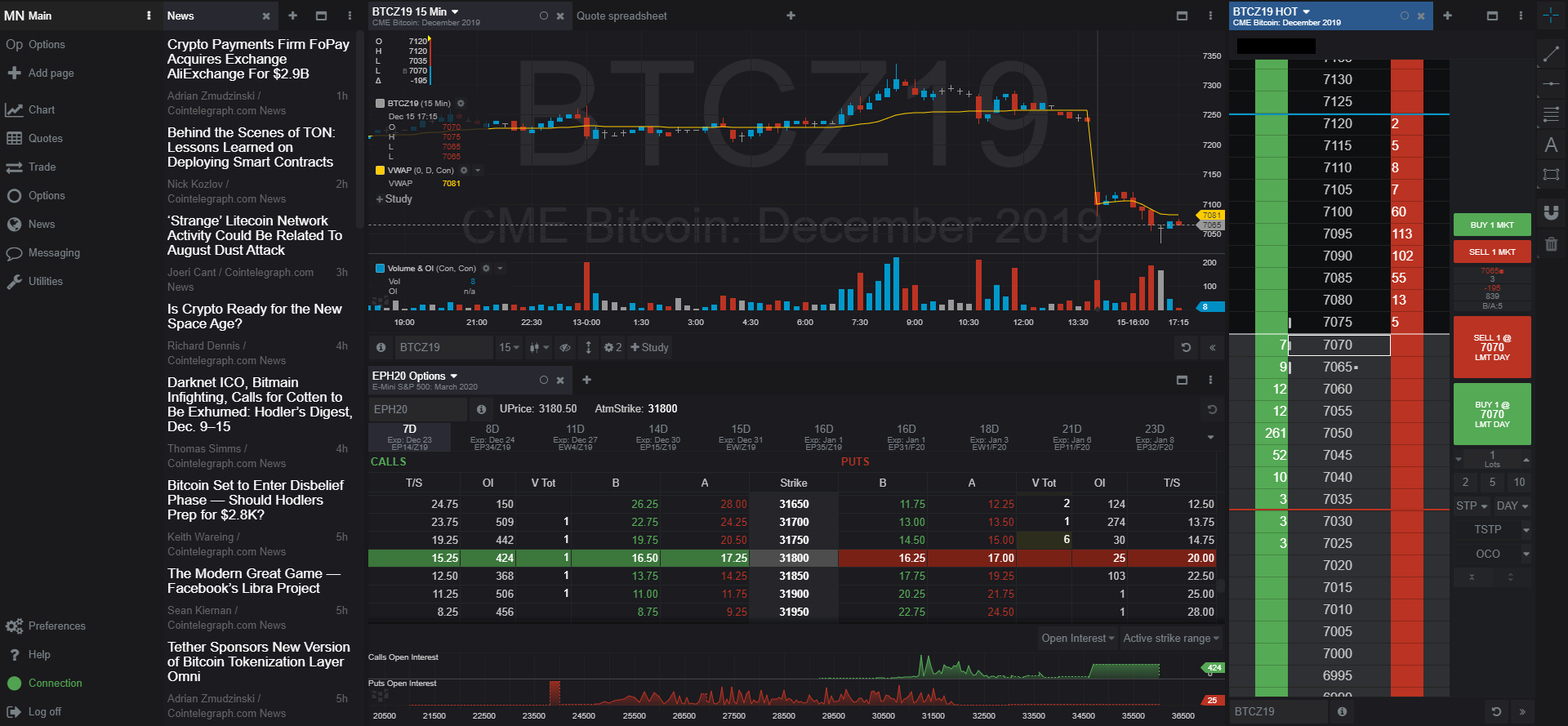Click the info icon beside BTCZ19 in HOT footer
This screenshot has height=726, width=1568.
tap(1341, 711)
